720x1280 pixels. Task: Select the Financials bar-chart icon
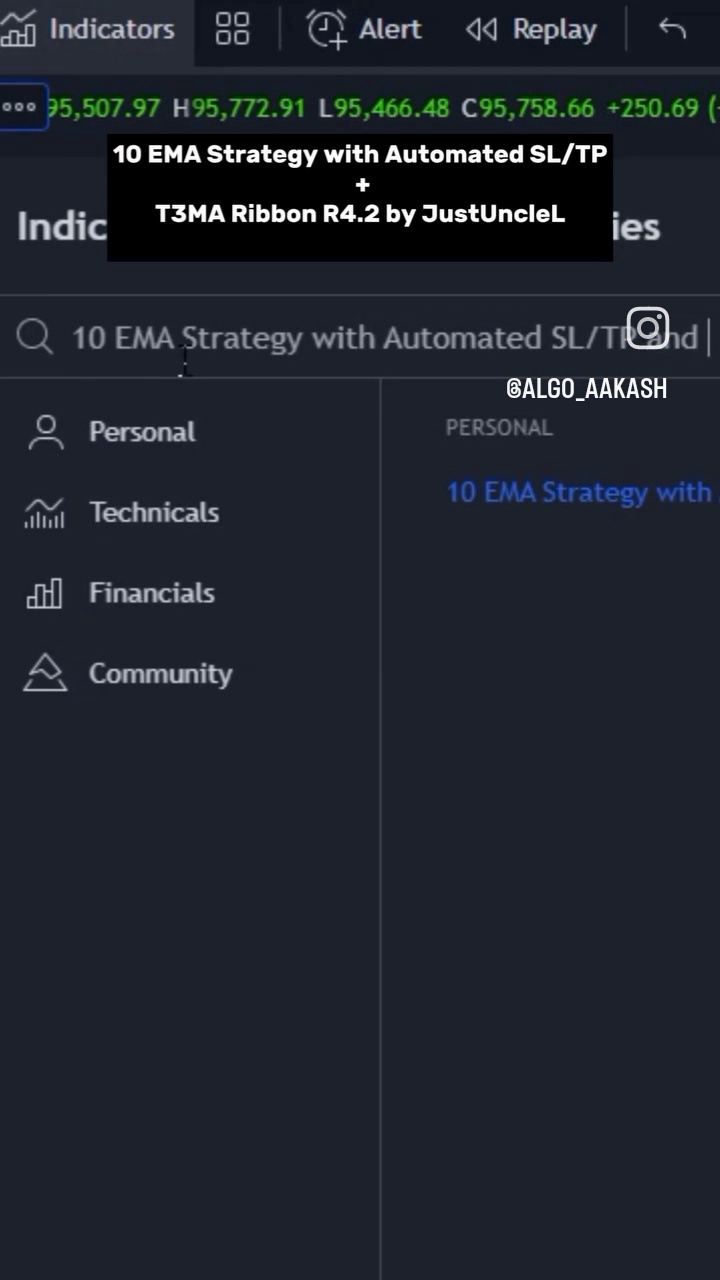coord(44,593)
